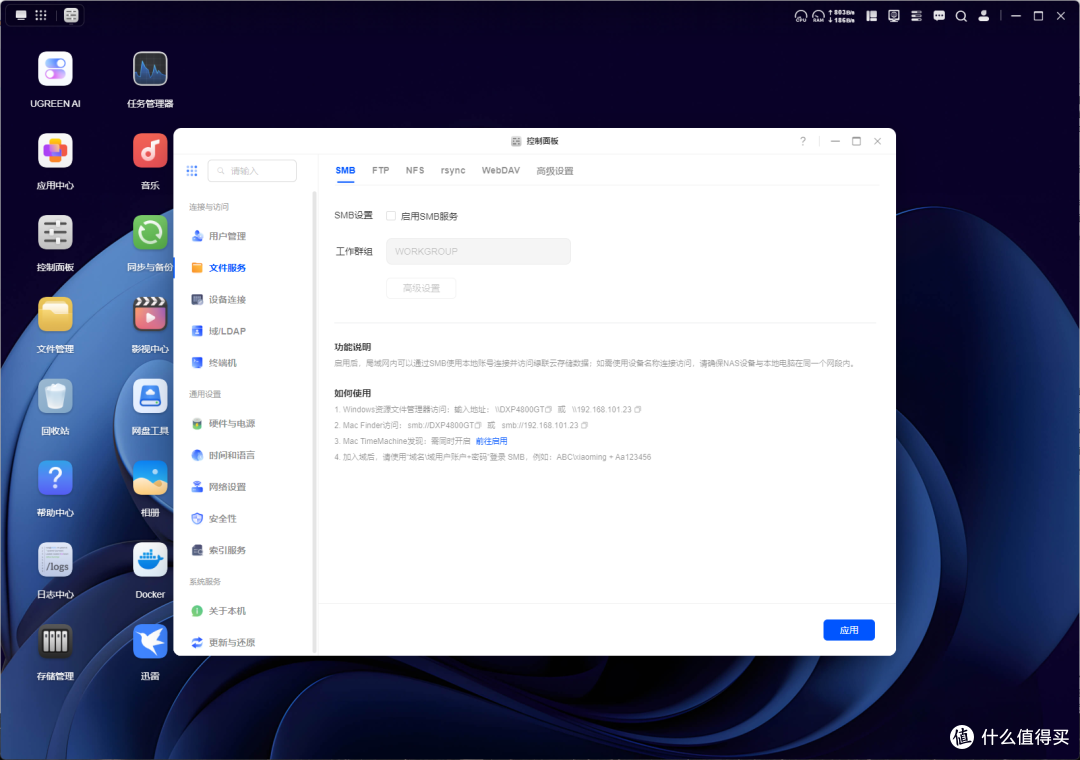1080x760 pixels.
Task: Copy the smb://192.168.101.23 address
Action: coord(585,425)
